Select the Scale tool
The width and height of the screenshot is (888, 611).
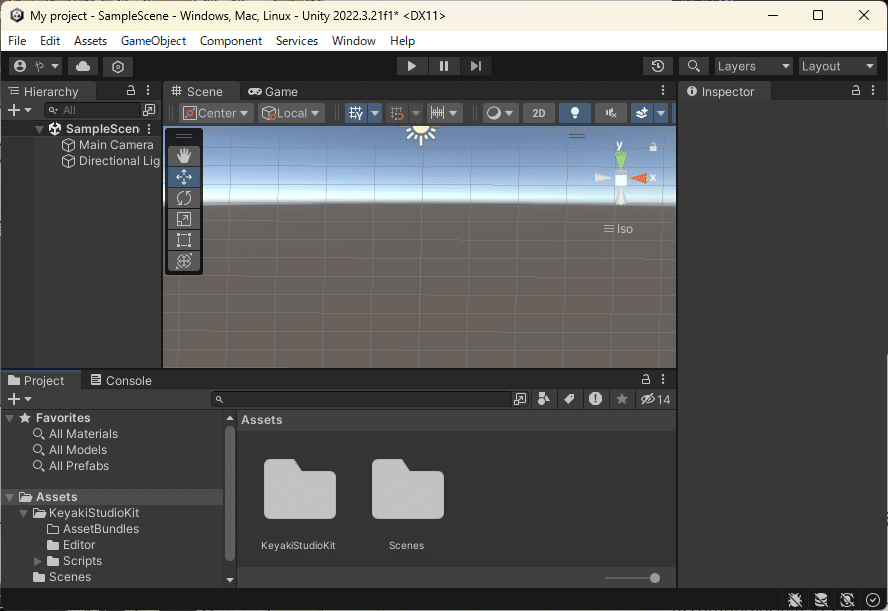tap(183, 219)
